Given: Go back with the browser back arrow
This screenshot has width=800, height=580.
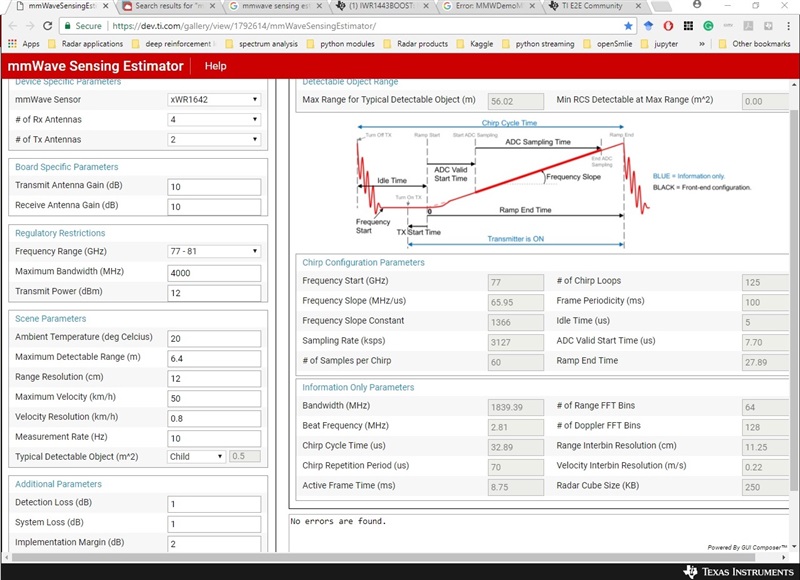Looking at the screenshot, I should [13, 26].
